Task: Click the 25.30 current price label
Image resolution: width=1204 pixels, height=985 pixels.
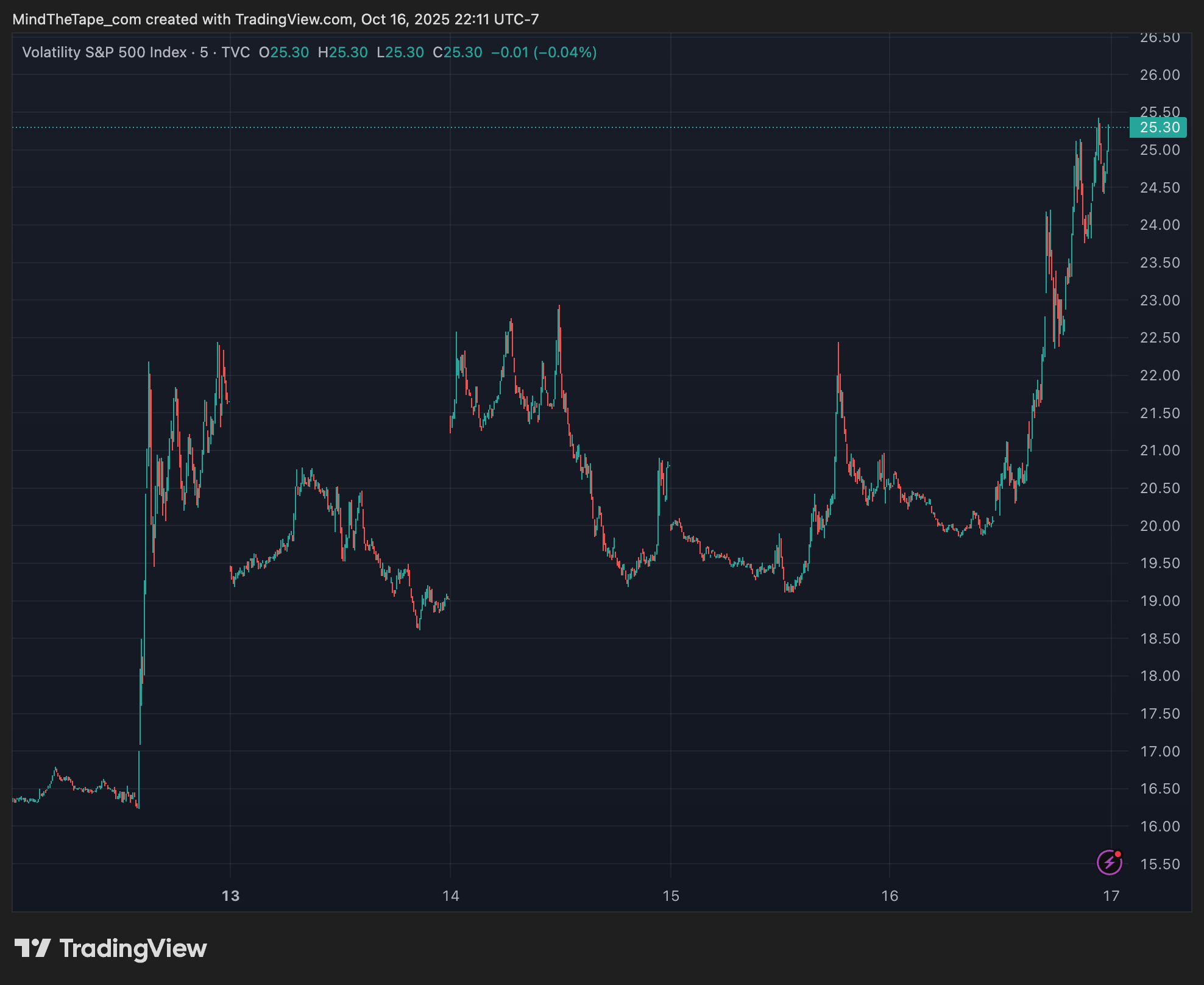Action: [1159, 127]
